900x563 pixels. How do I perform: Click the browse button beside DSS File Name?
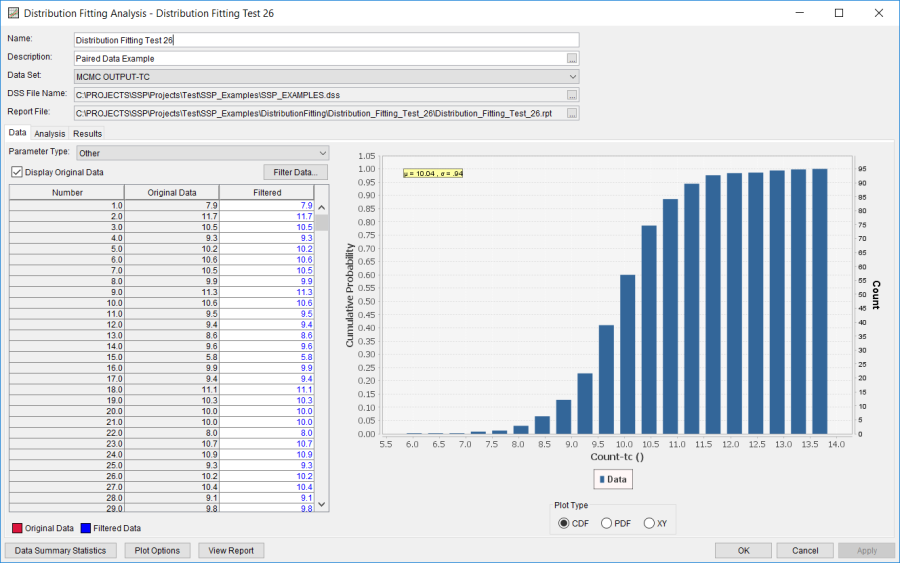coord(572,95)
